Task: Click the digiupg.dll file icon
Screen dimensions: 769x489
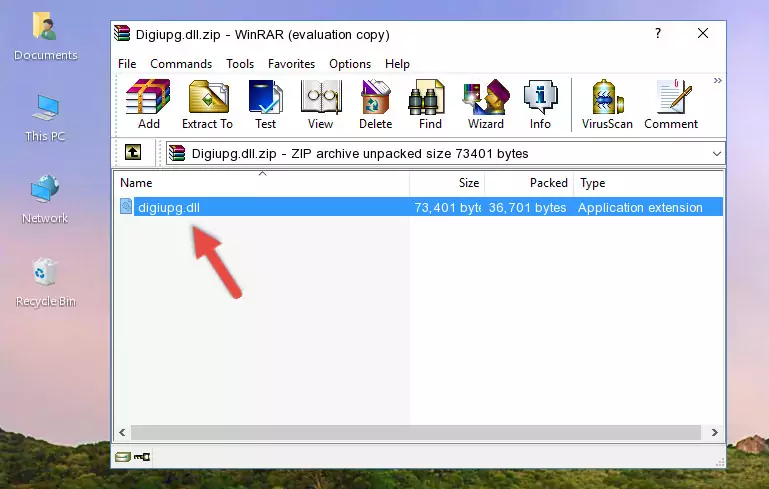Action: point(126,206)
